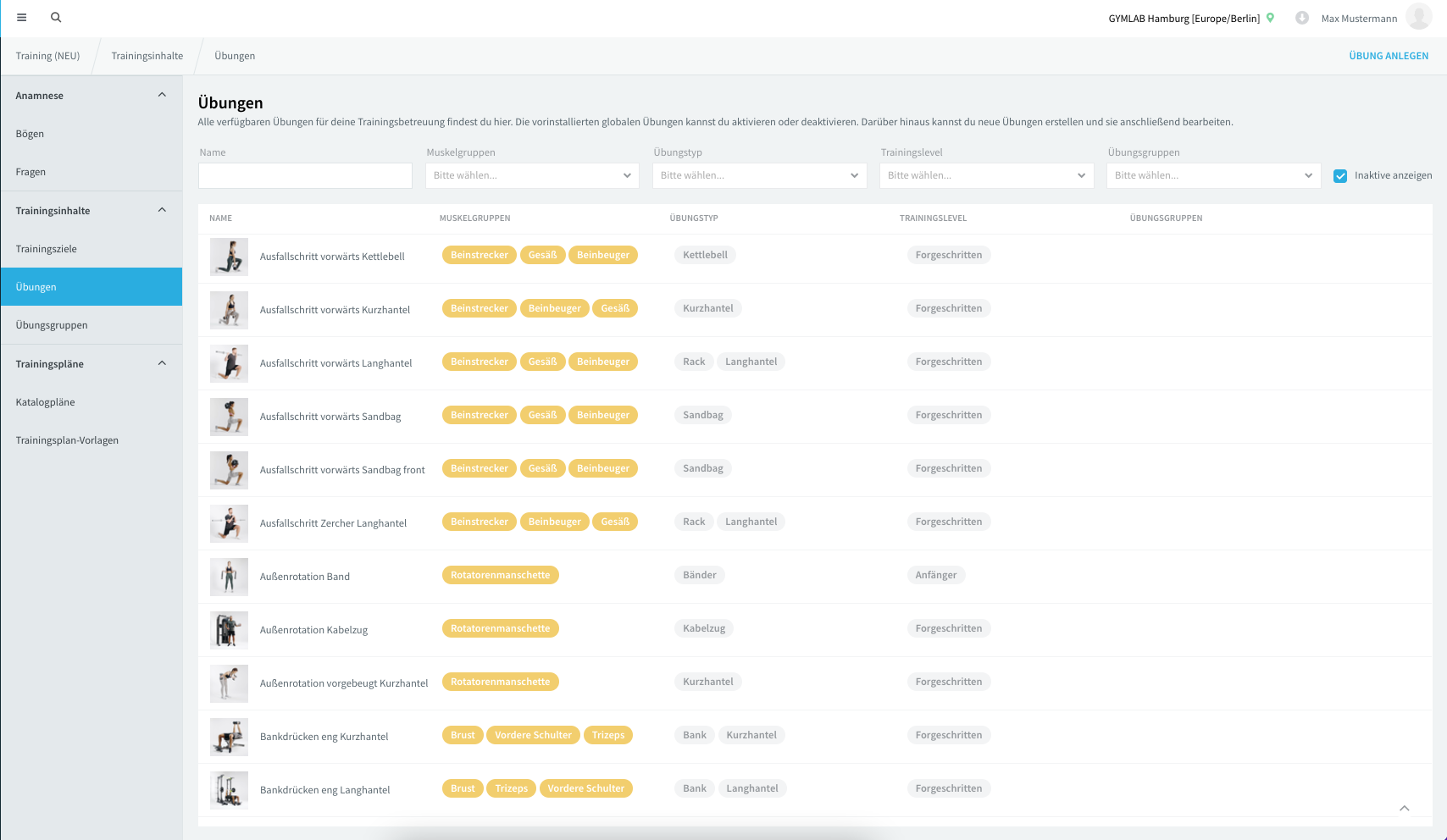The width and height of the screenshot is (1447, 840).
Task: Click Bank tag in Bankdrücken eng Langhantel row
Action: (x=695, y=788)
